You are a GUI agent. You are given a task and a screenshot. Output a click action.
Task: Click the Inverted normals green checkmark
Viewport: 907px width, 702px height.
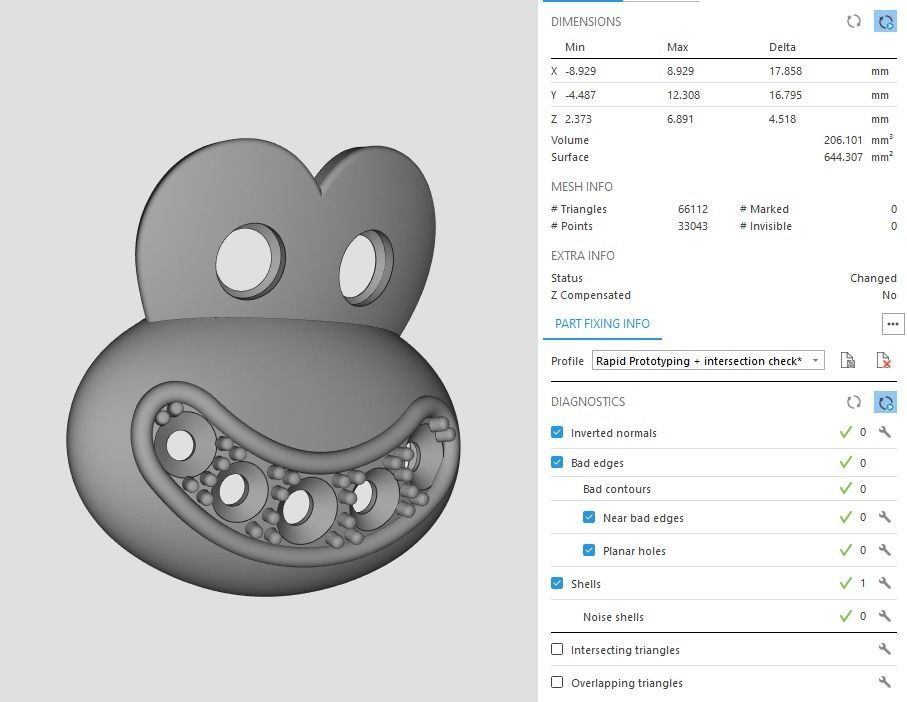(846, 432)
